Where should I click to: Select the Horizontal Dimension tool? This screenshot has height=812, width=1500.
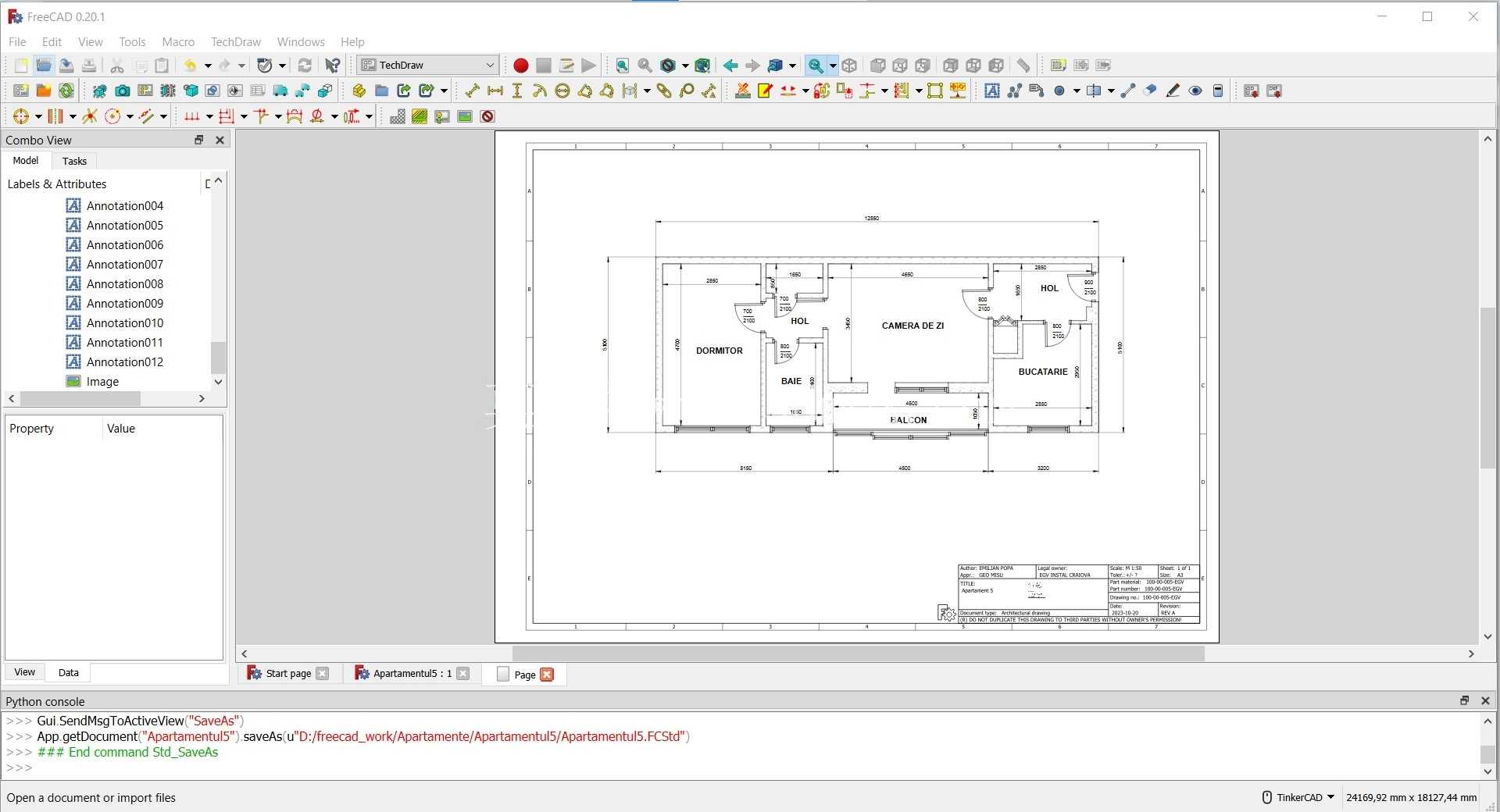click(x=495, y=91)
